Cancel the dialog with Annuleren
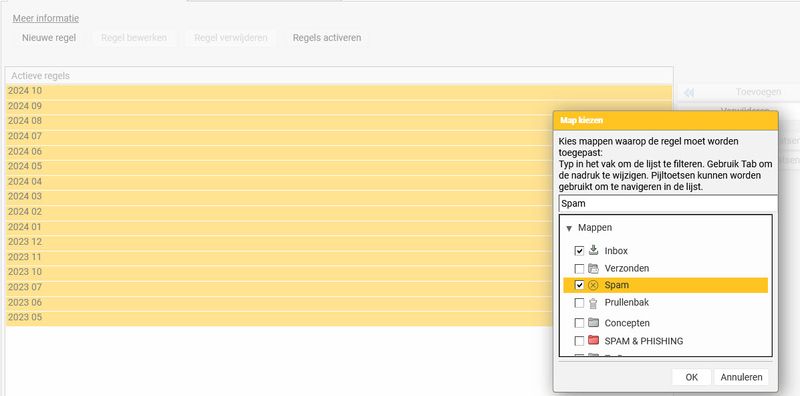800x396 pixels. point(741,377)
